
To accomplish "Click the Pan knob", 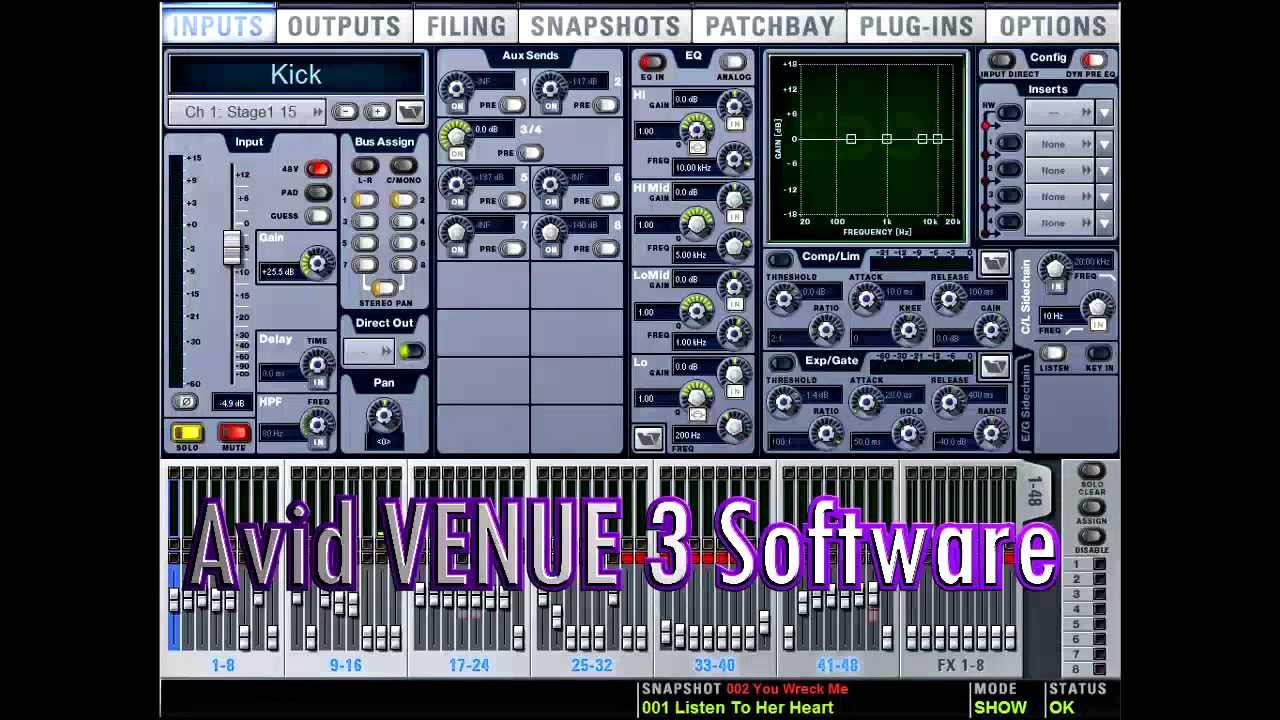I will [x=384, y=414].
